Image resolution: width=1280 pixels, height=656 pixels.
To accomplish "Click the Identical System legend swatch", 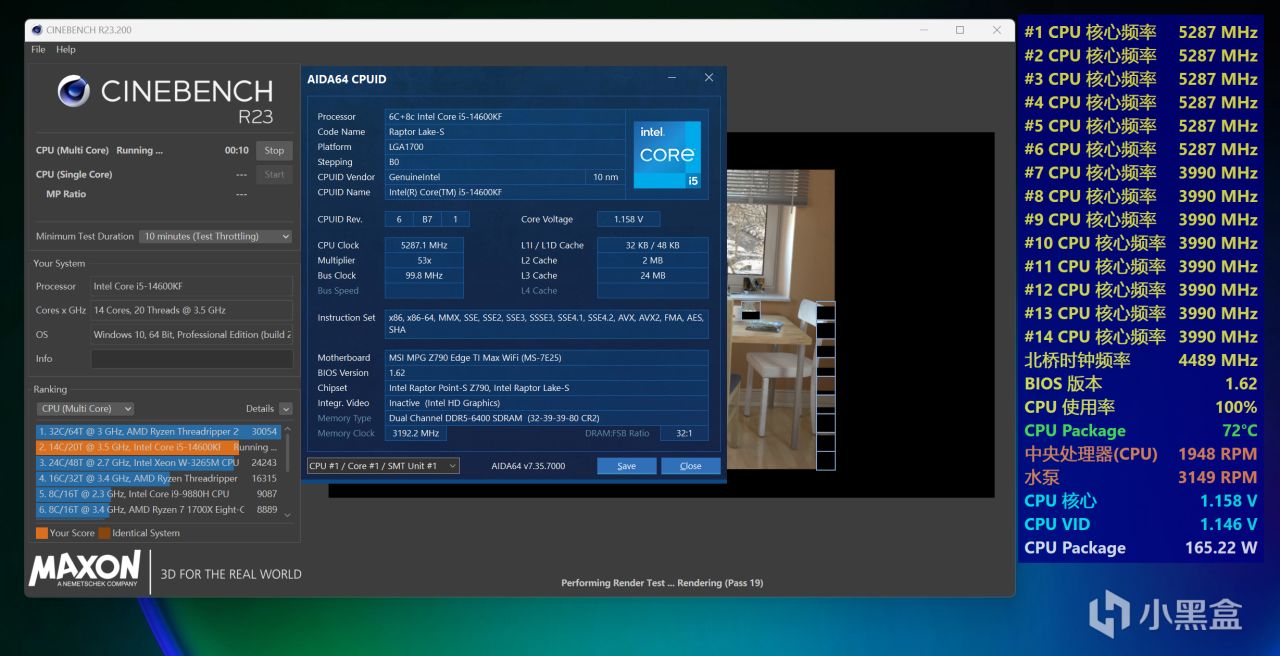I will (104, 533).
